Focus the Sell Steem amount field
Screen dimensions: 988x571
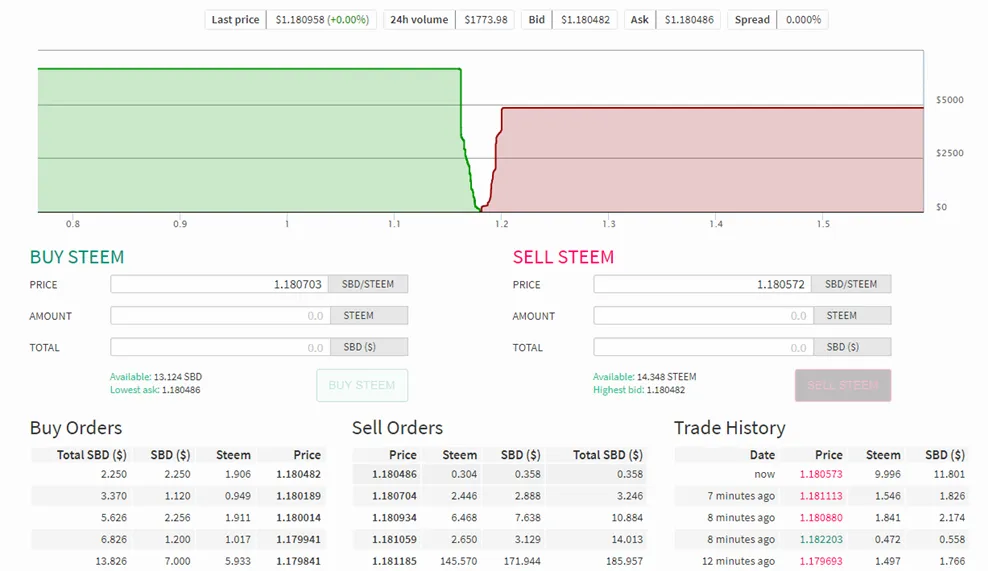[703, 316]
